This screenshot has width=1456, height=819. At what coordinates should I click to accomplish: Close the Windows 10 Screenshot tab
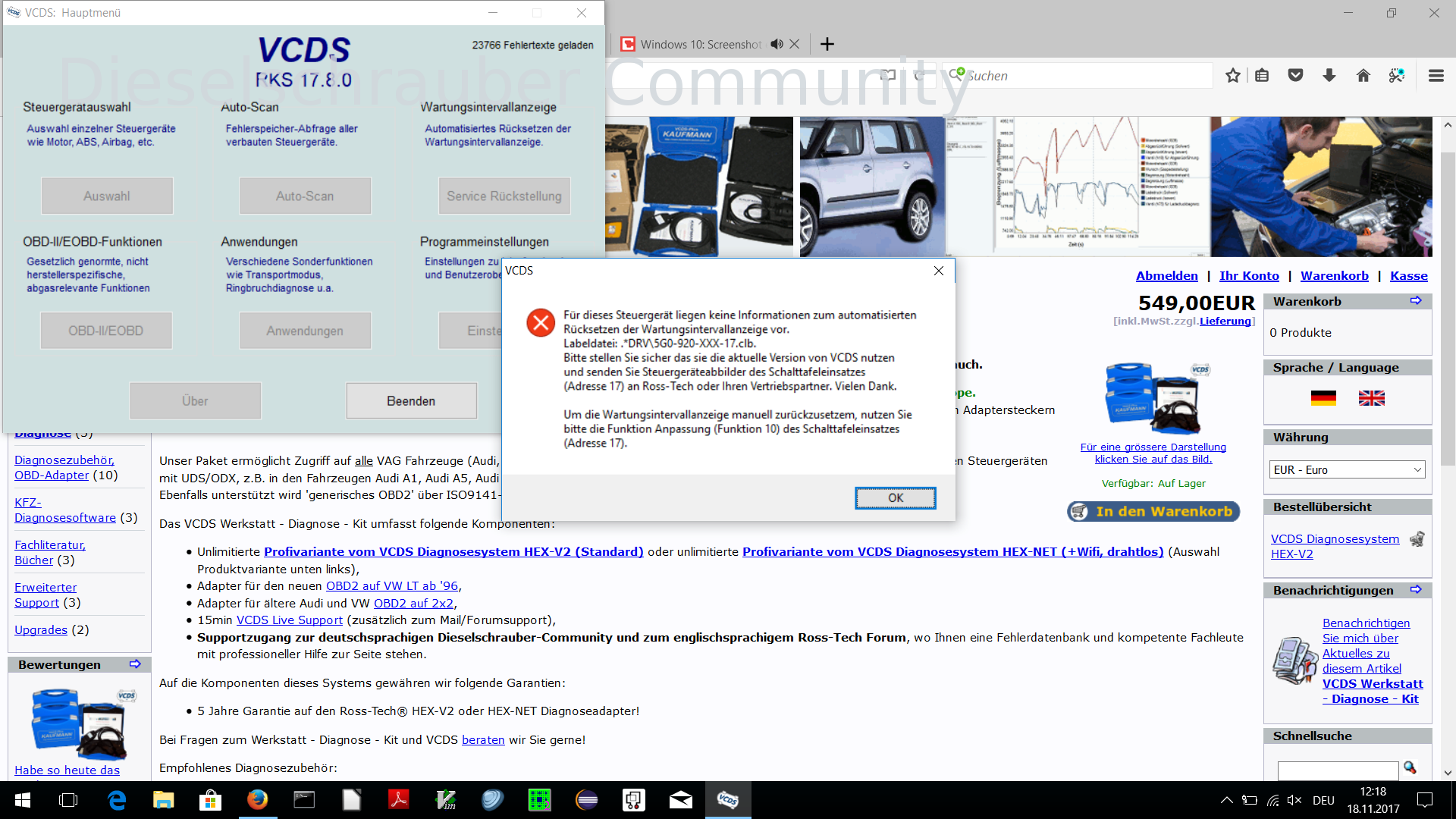795,44
